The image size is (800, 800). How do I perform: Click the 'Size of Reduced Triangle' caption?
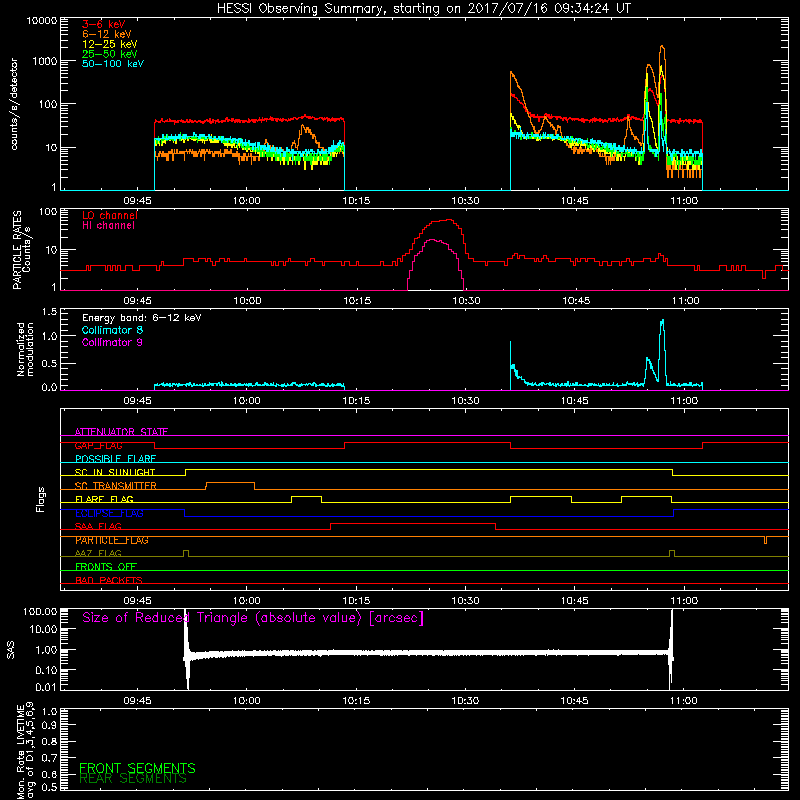click(x=253, y=618)
